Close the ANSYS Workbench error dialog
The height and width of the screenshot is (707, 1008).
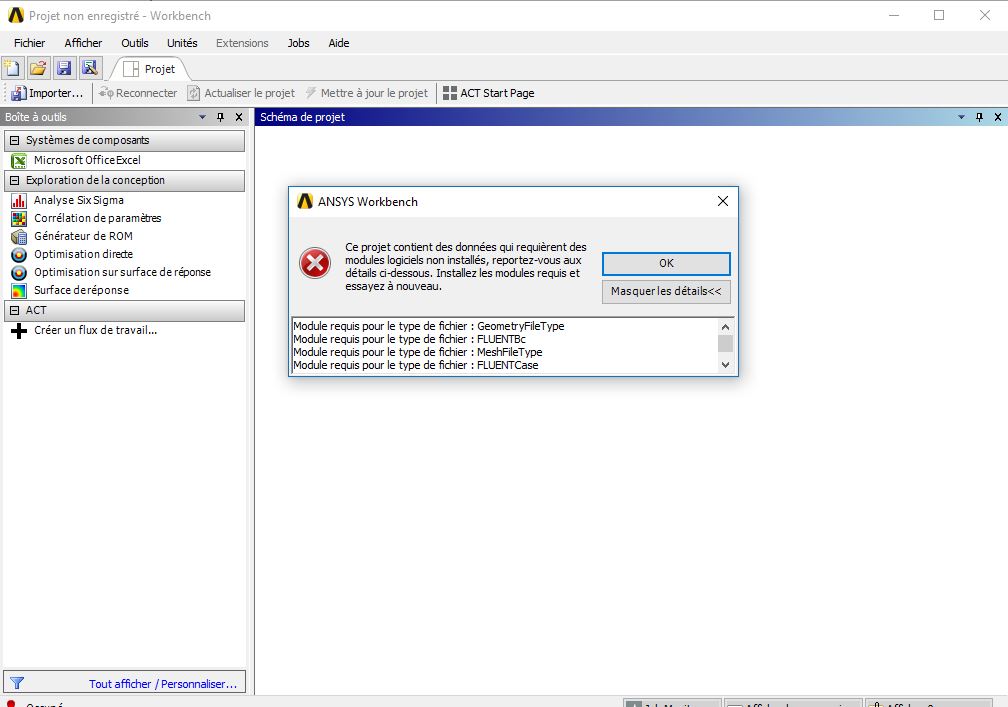[x=723, y=201]
